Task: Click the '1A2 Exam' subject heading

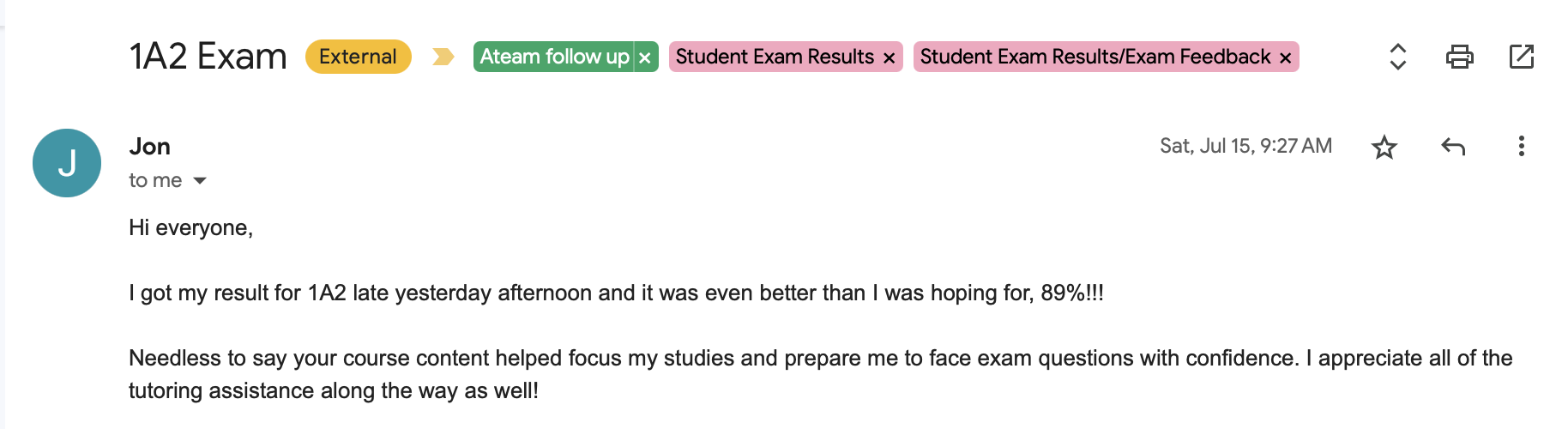Action: [x=208, y=57]
